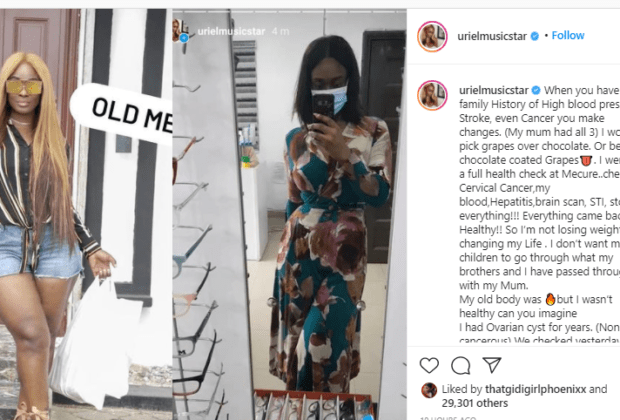The width and height of the screenshot is (620, 420).
Task: View the 29,301 others likes list
Action: (x=474, y=403)
